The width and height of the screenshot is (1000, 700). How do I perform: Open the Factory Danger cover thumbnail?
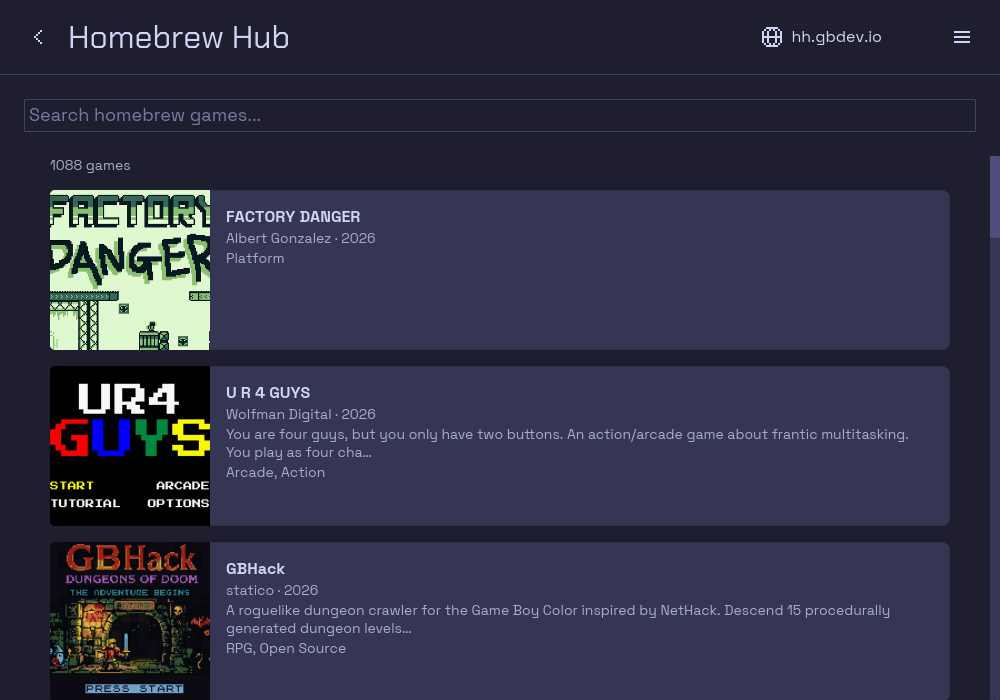130,270
